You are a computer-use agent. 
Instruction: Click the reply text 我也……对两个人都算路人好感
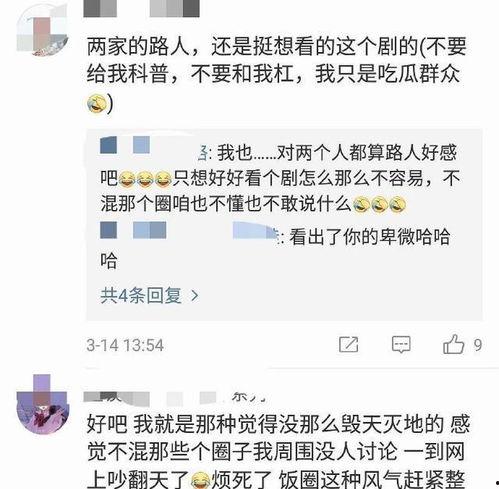click(x=337, y=153)
